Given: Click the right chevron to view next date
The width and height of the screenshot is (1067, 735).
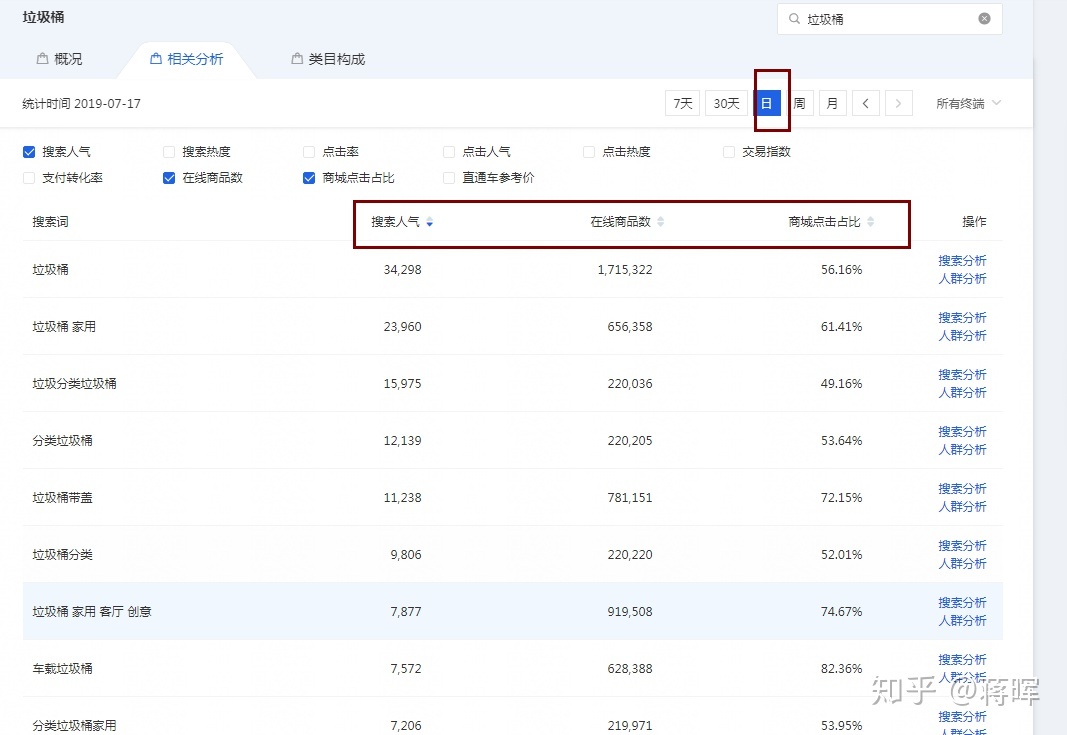Looking at the screenshot, I should click(x=898, y=102).
